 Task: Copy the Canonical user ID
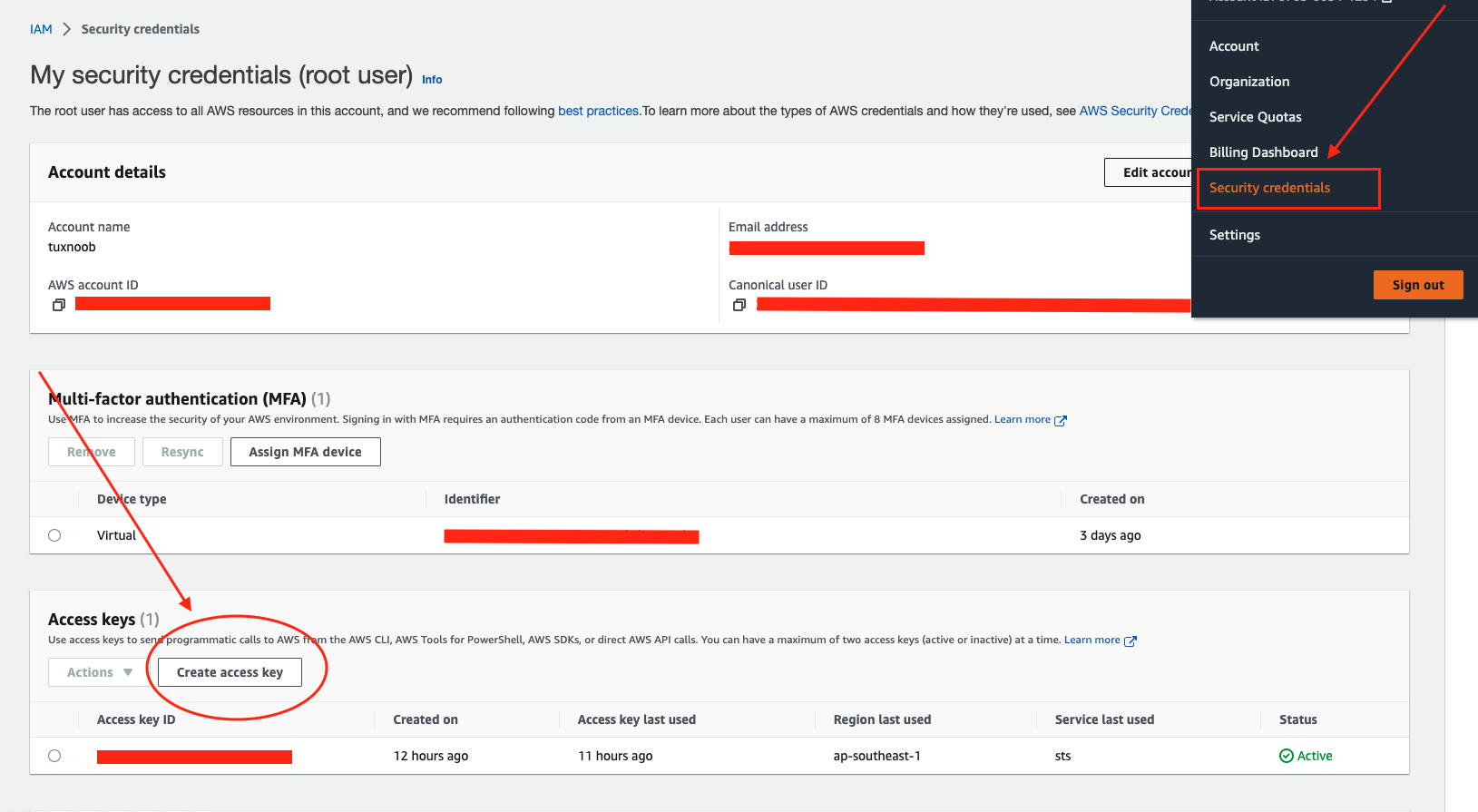[739, 305]
